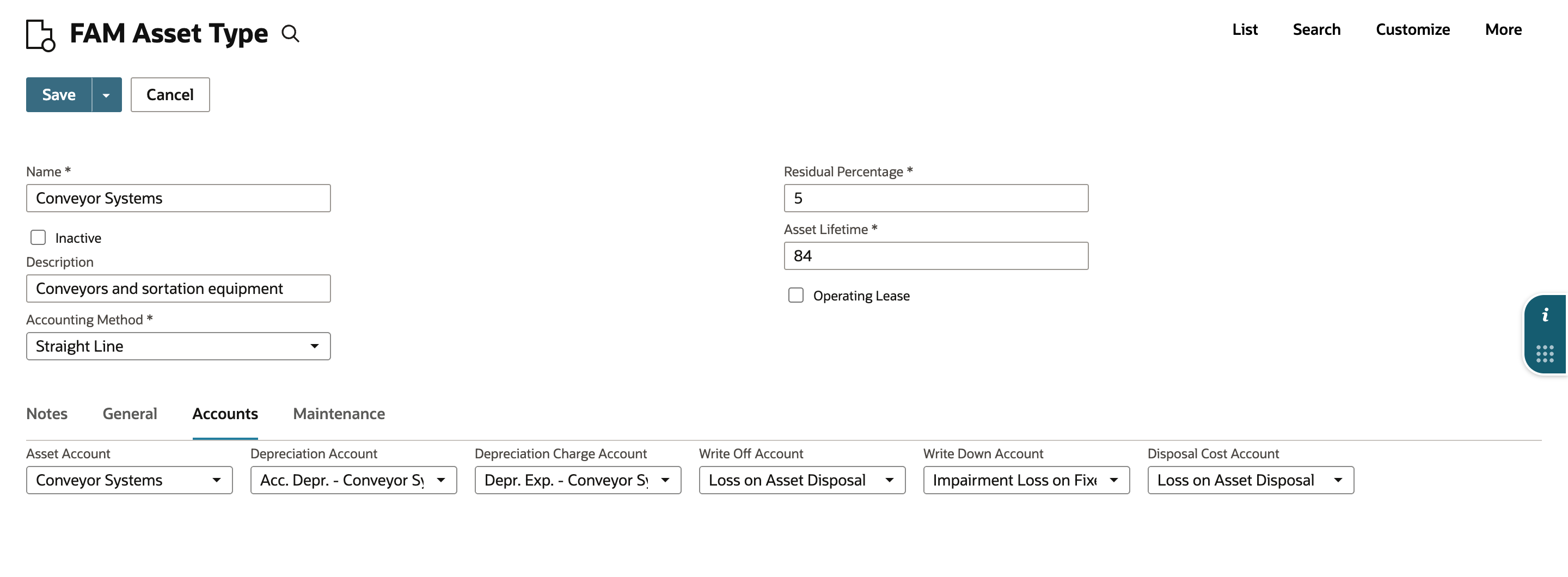Open the dotted grid icon on side panel
The height and width of the screenshot is (577, 1568).
tap(1545, 354)
